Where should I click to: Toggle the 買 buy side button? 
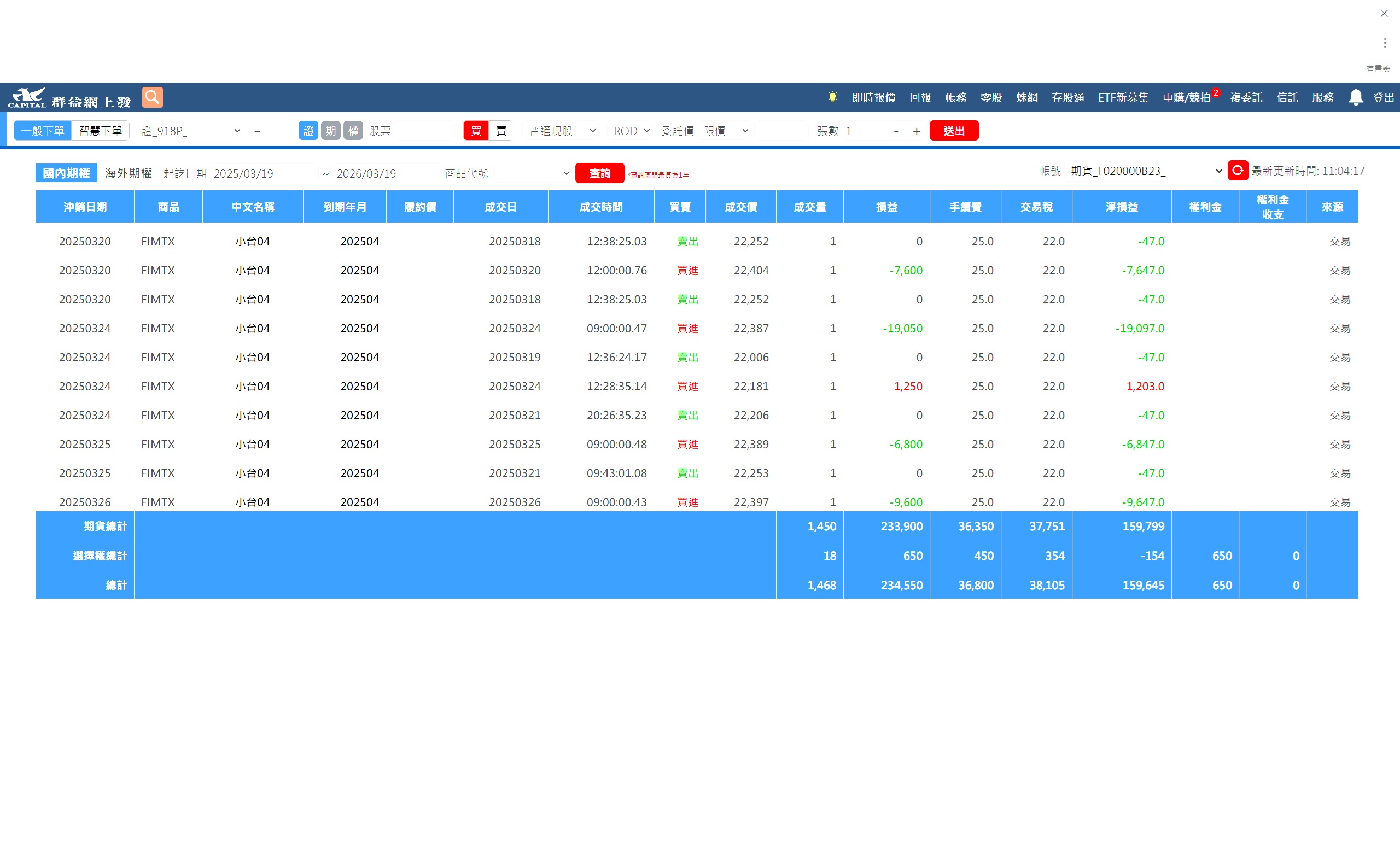pos(476,131)
